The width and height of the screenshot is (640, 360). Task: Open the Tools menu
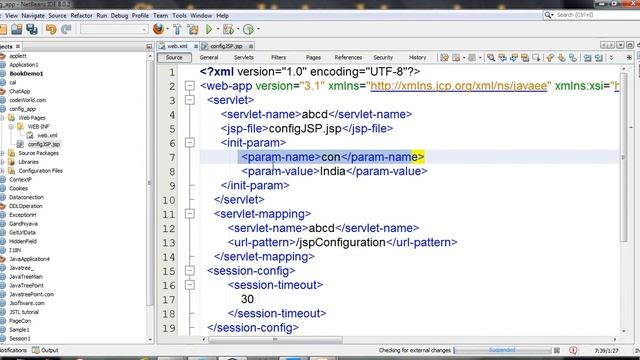tap(179, 16)
